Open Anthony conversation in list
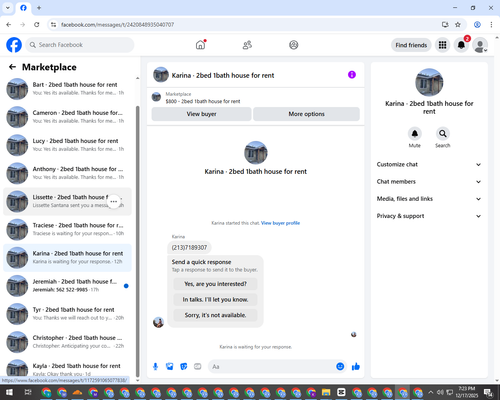This screenshot has height=400, width=500. coord(67,173)
